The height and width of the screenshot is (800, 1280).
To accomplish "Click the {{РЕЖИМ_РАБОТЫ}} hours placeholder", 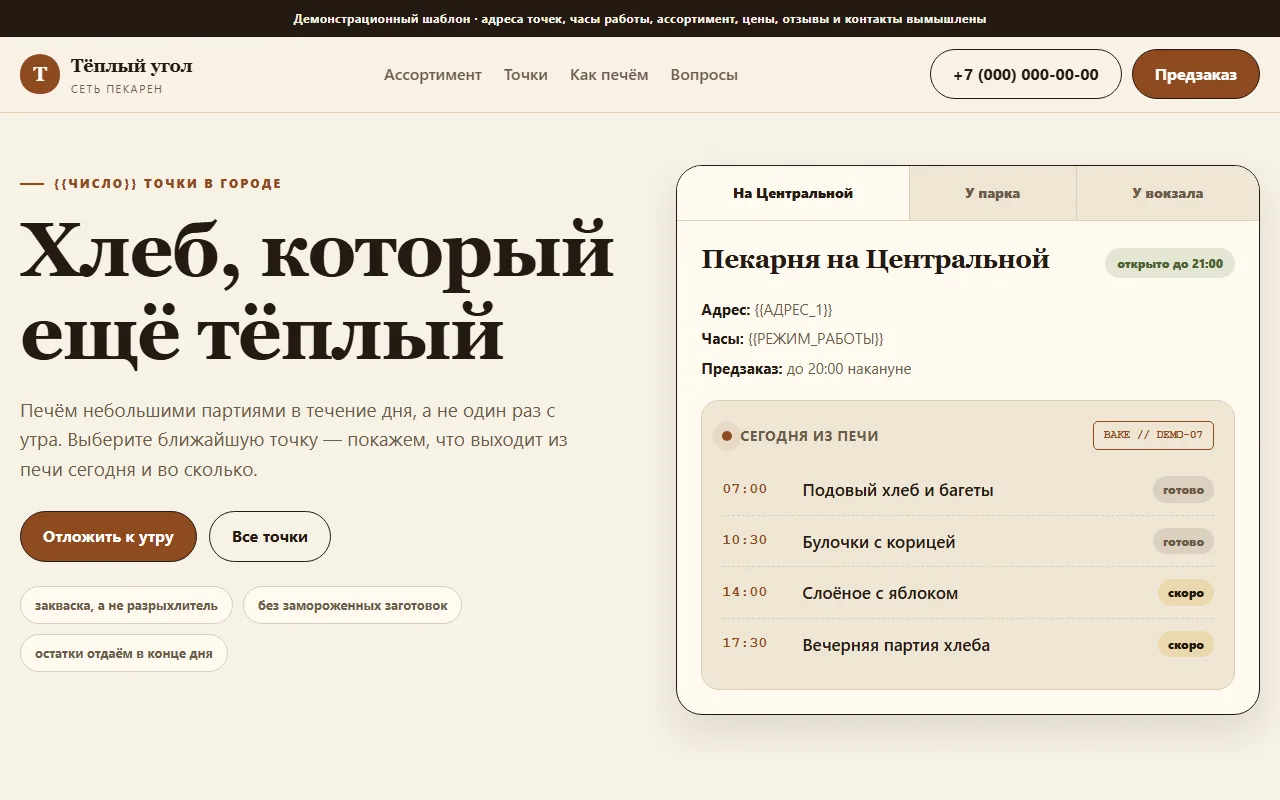I will pos(816,339).
